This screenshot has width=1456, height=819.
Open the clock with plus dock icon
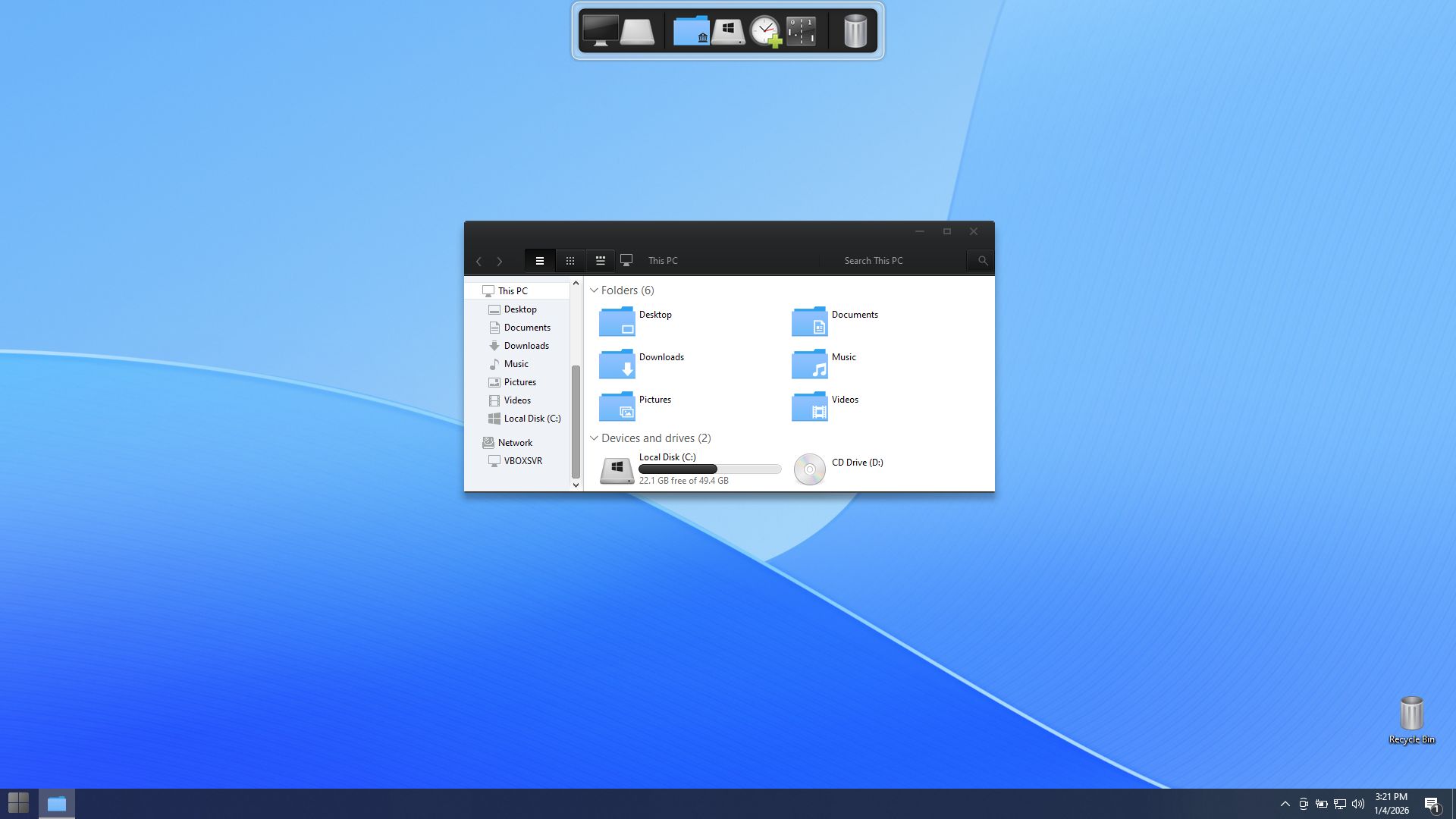click(x=765, y=32)
